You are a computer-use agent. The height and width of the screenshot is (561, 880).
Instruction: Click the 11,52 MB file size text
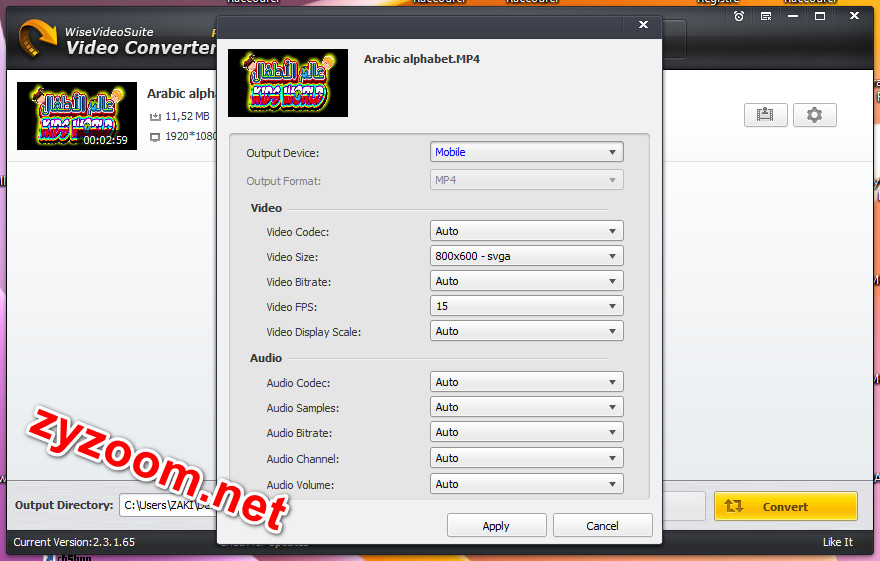point(187,116)
